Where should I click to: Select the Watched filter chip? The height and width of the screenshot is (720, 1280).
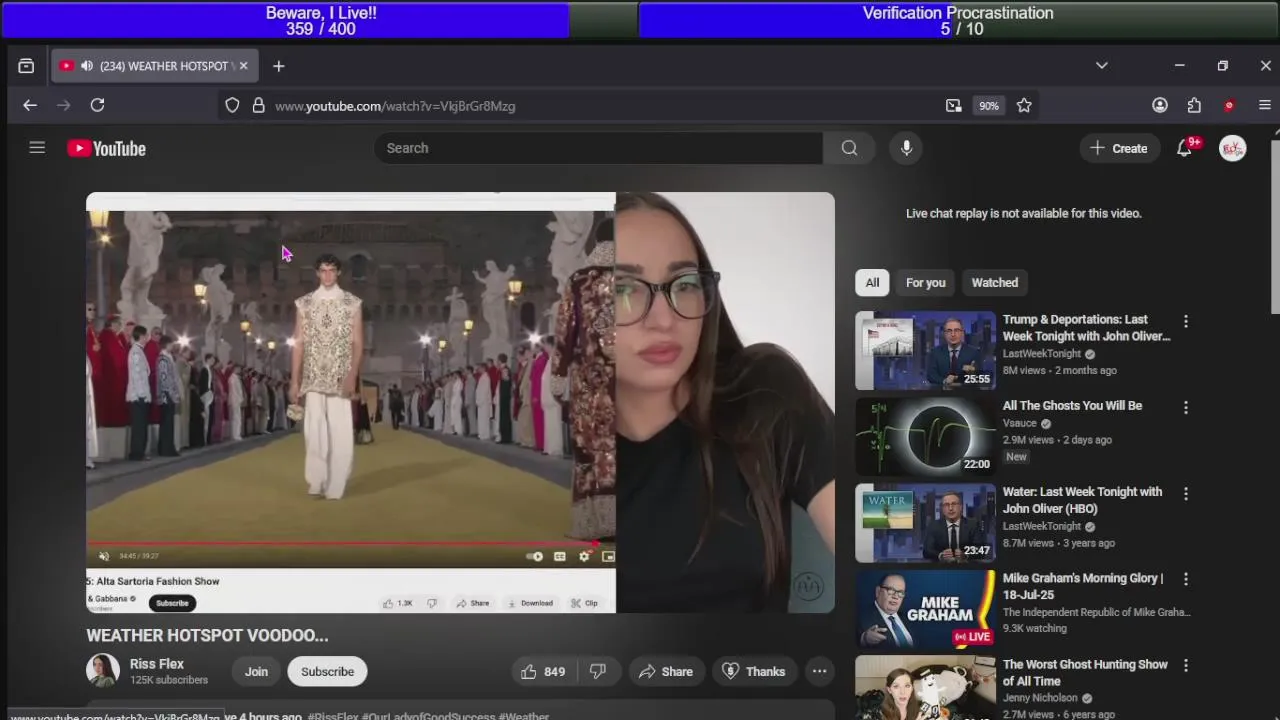[995, 283]
